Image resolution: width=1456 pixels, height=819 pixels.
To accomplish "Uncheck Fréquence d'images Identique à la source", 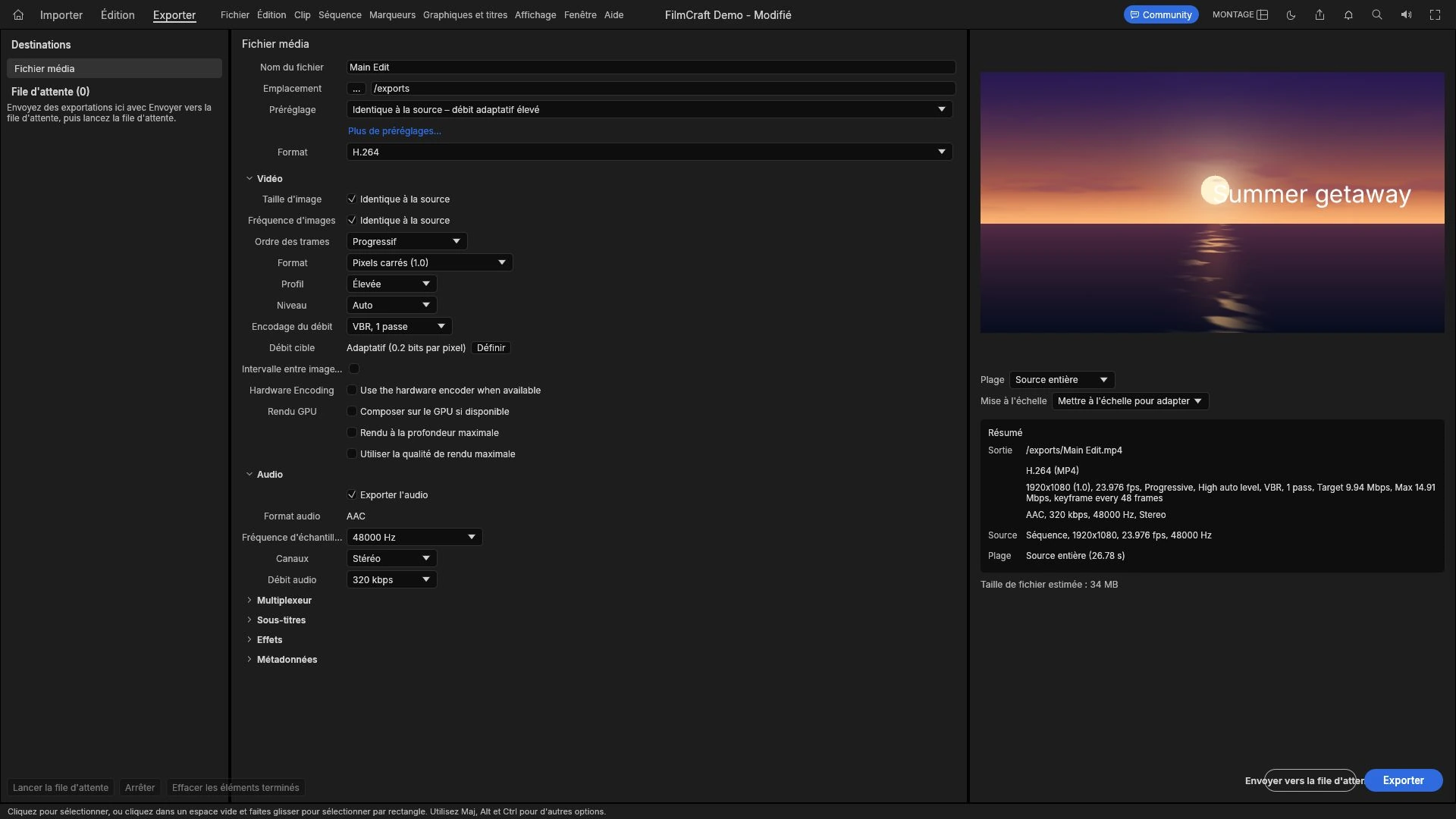I will 352,221.
